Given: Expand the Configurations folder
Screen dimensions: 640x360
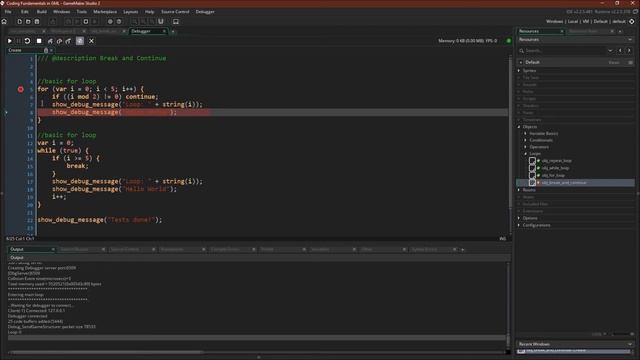Looking at the screenshot, I should [x=519, y=225].
